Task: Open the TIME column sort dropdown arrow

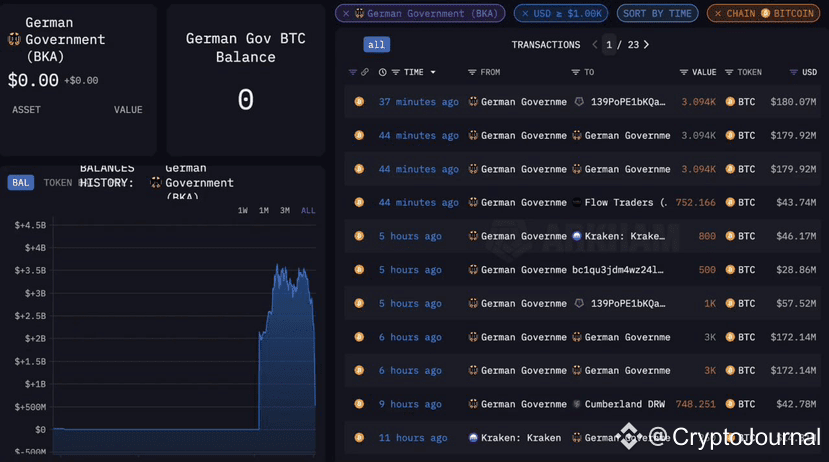Action: pyautogui.click(x=433, y=72)
